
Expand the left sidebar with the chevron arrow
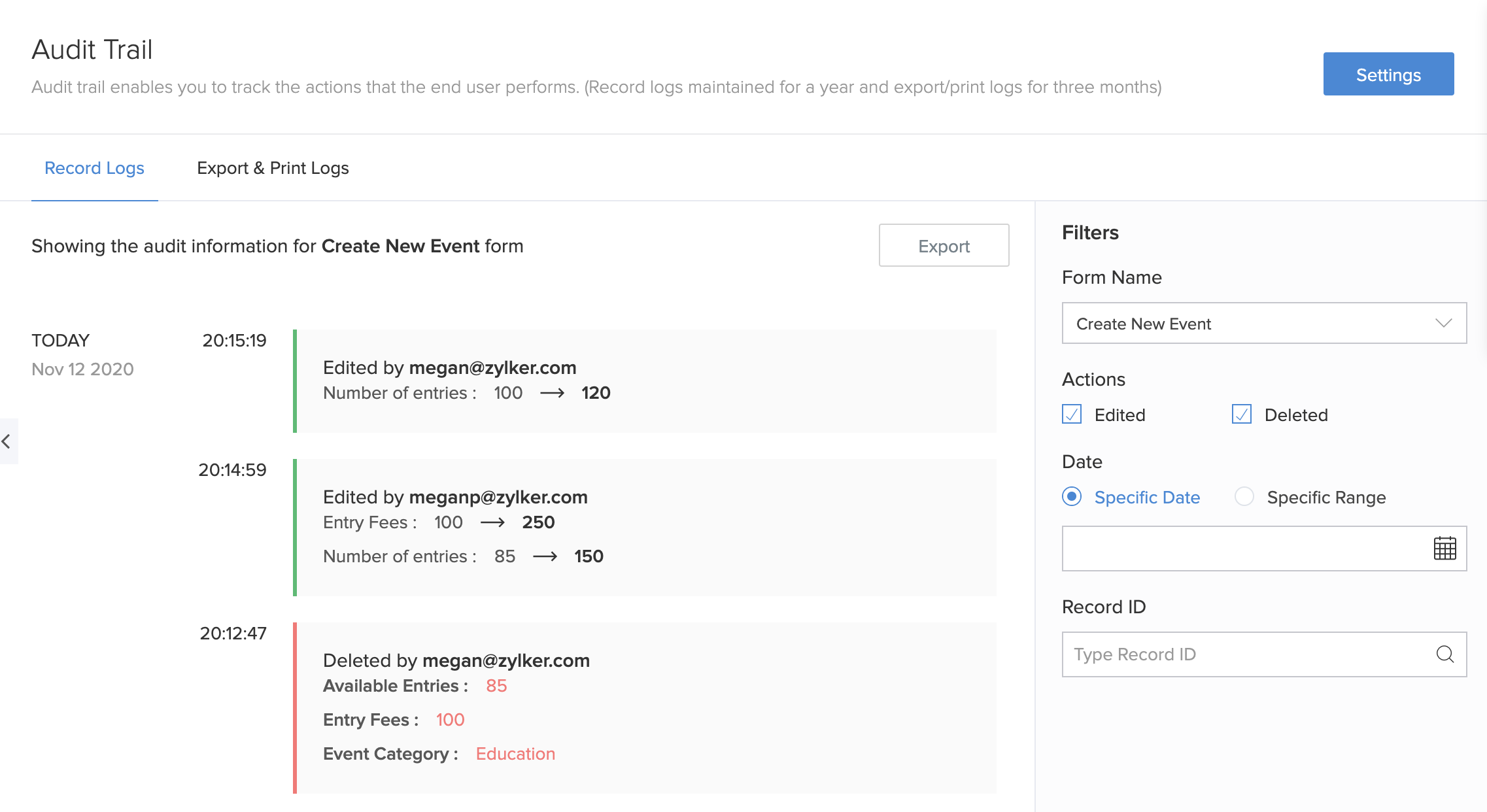7,441
